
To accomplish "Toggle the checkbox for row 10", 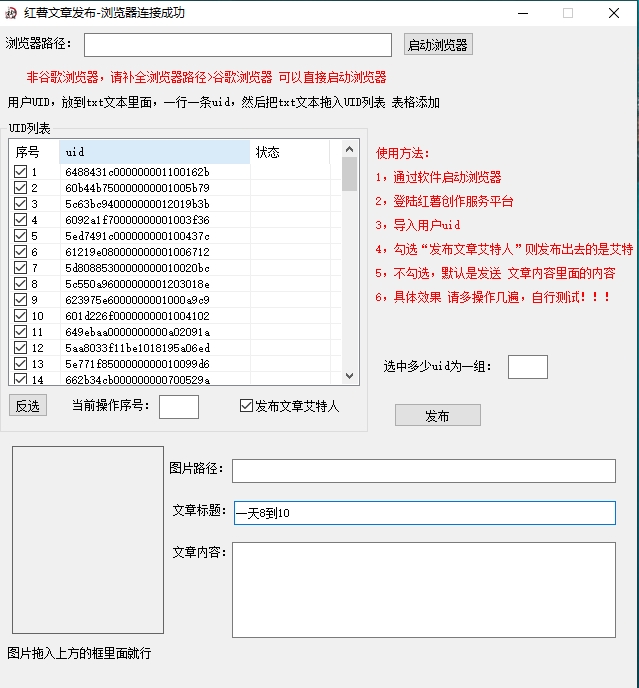I will coord(21,315).
